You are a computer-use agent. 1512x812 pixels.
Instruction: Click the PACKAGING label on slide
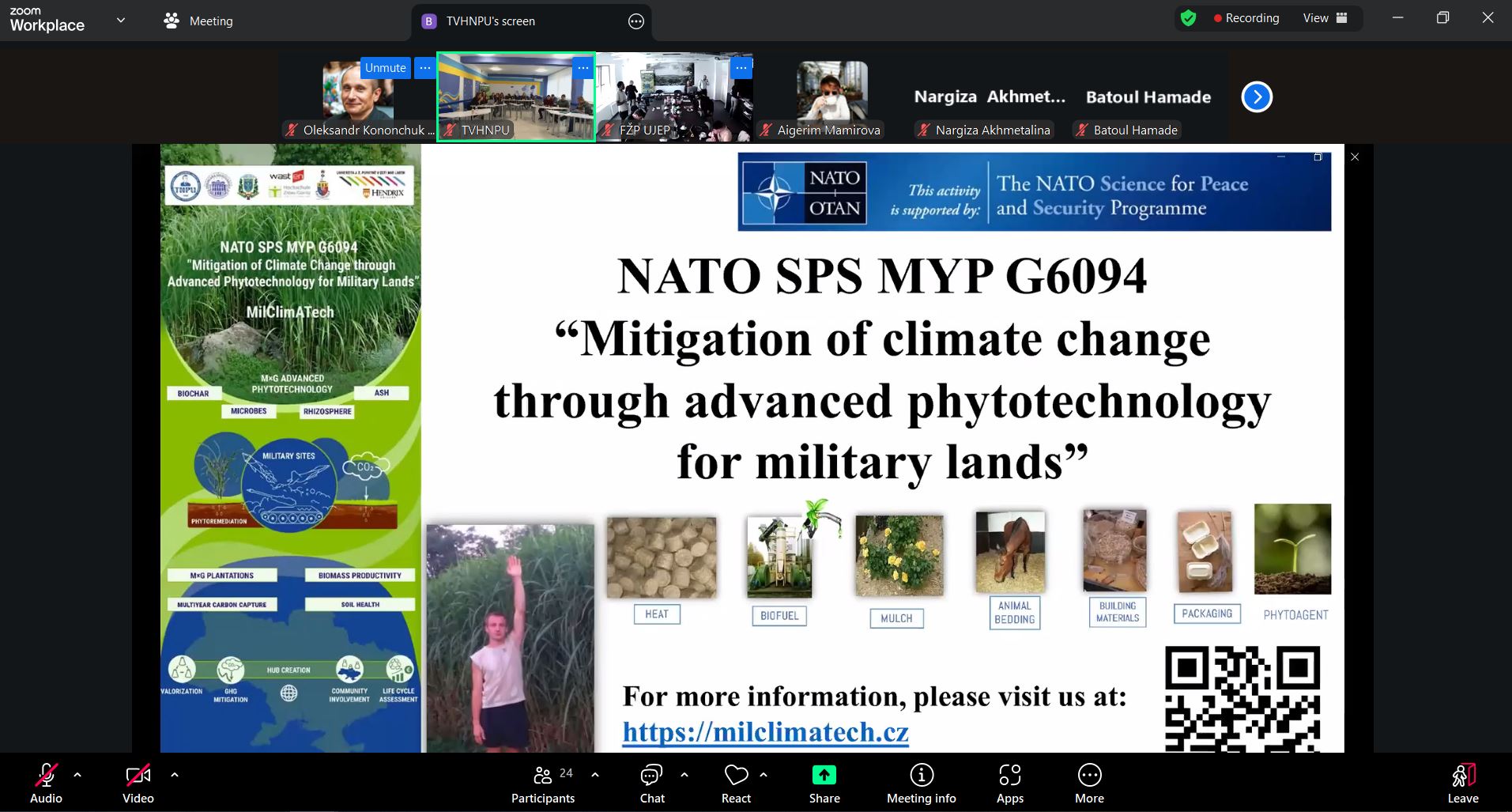coord(1207,614)
